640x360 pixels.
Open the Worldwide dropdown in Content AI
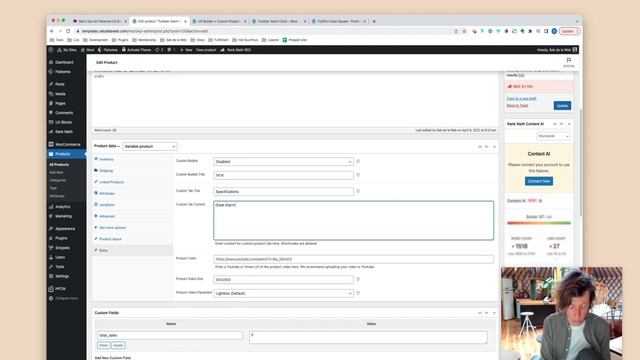tap(553, 136)
